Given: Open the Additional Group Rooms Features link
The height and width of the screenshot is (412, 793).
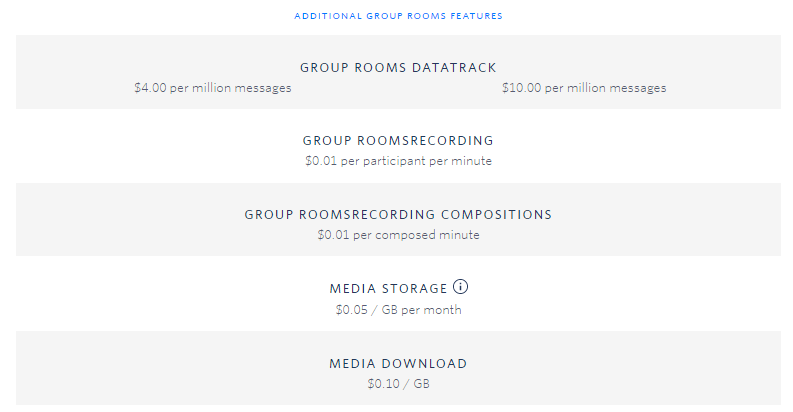Looking at the screenshot, I should pos(399,16).
